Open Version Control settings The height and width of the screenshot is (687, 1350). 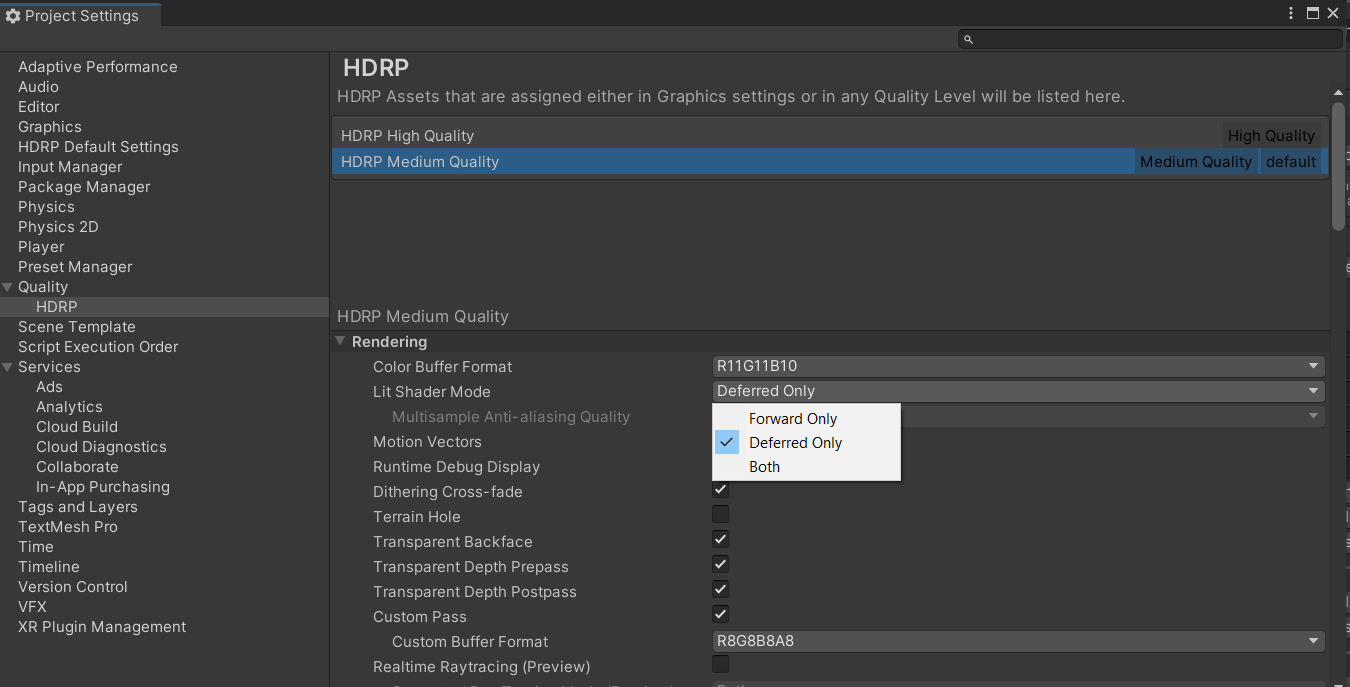coord(73,587)
